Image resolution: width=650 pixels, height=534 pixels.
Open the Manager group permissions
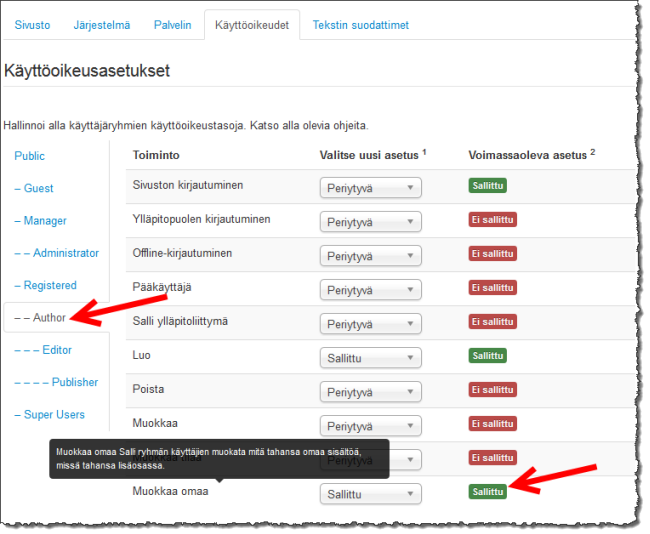tap(40, 221)
